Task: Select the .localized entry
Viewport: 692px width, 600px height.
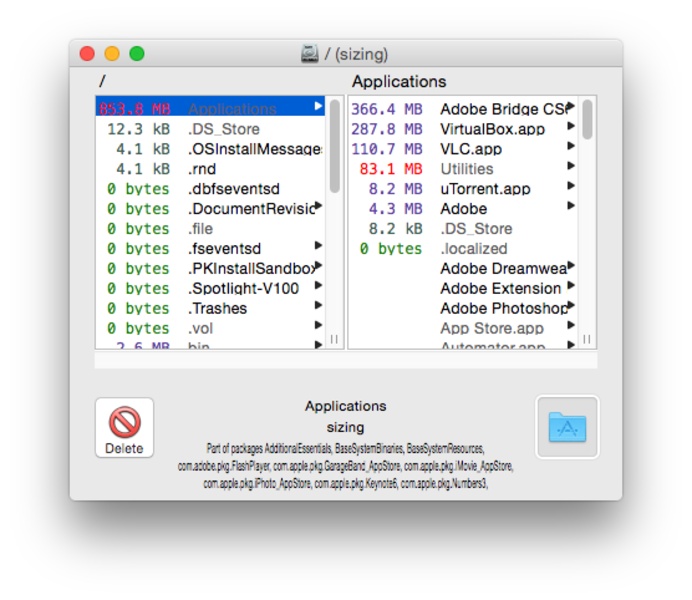Action: coord(463,248)
